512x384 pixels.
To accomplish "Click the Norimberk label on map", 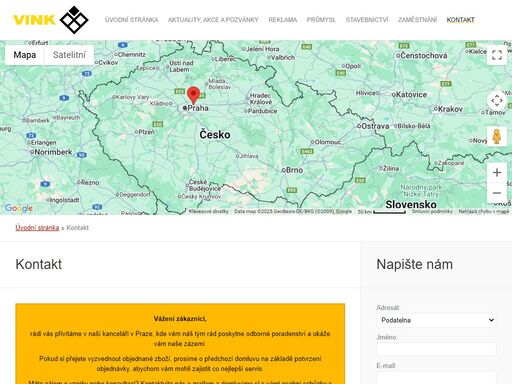I will click(53, 152).
